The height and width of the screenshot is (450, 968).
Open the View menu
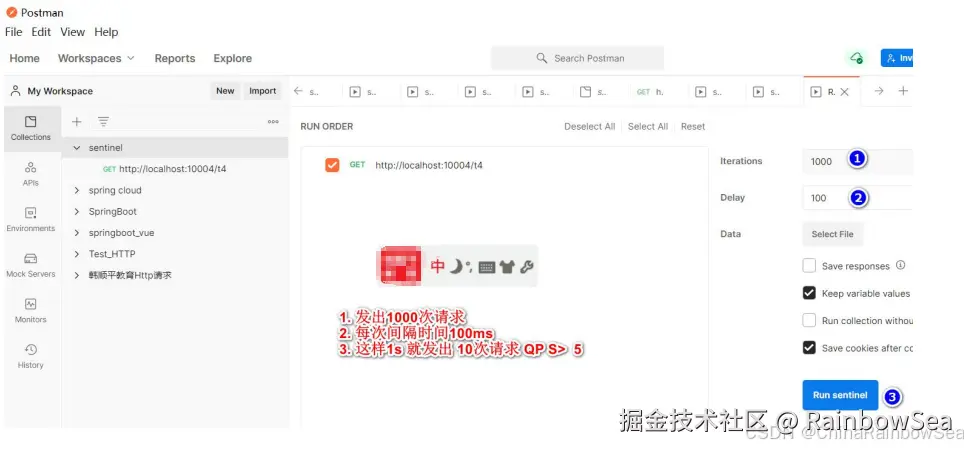[72, 32]
